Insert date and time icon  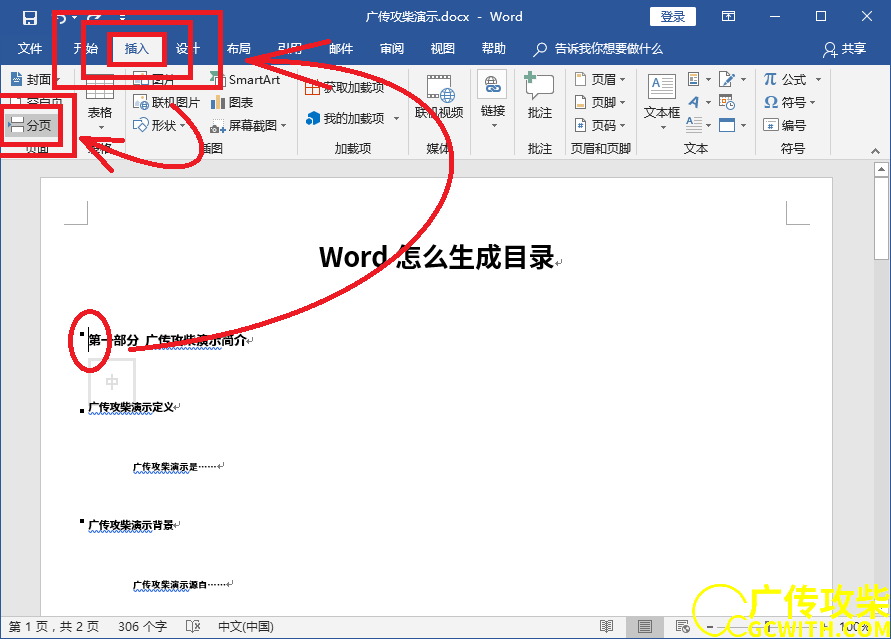point(727,102)
